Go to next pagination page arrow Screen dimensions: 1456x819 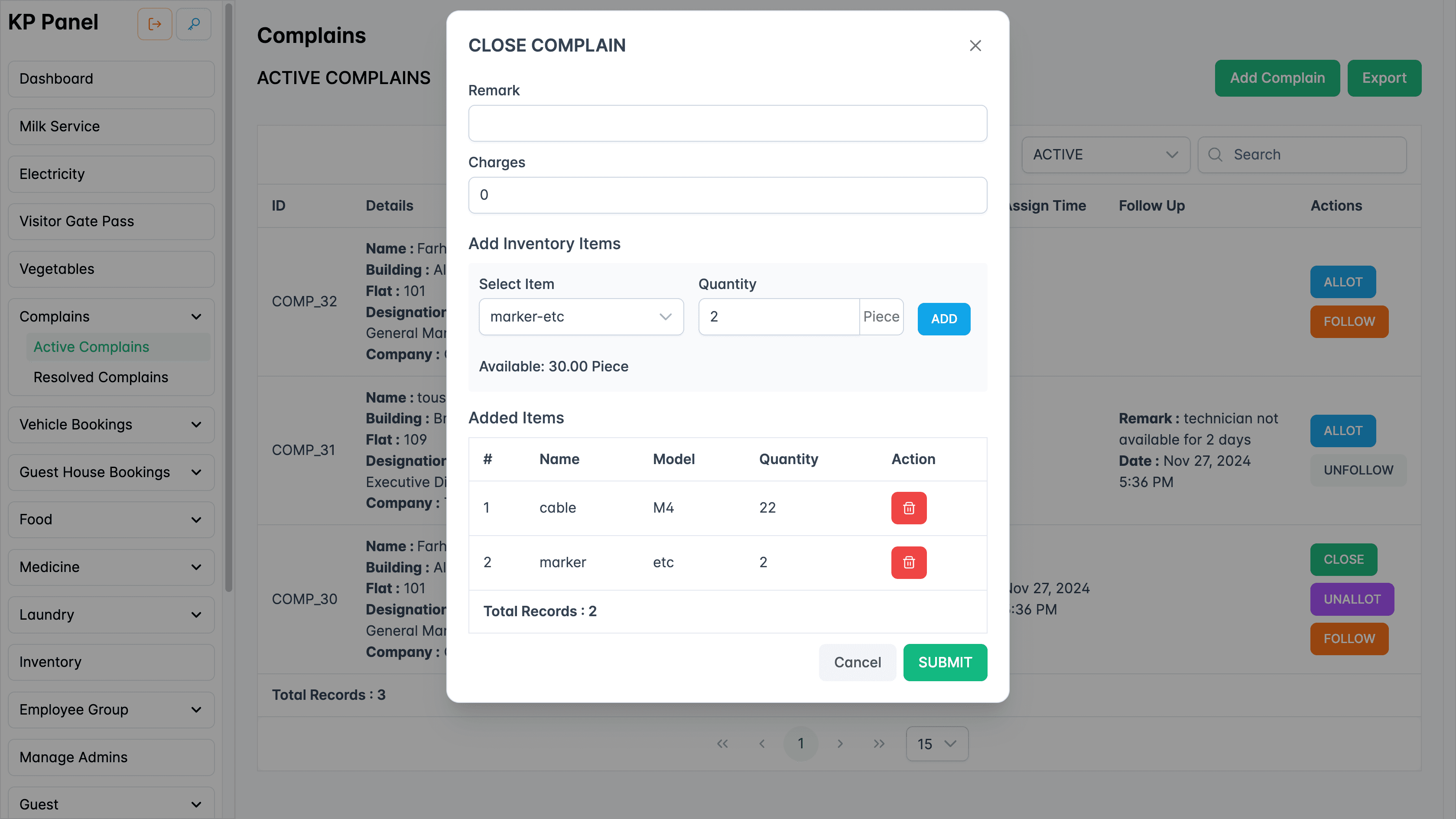pos(840,744)
